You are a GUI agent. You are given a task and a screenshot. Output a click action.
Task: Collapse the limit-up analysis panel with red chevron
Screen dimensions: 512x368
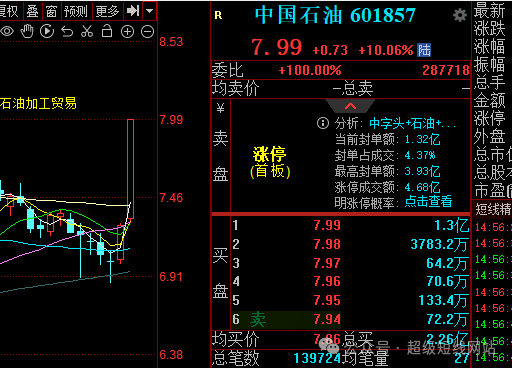coord(350,106)
